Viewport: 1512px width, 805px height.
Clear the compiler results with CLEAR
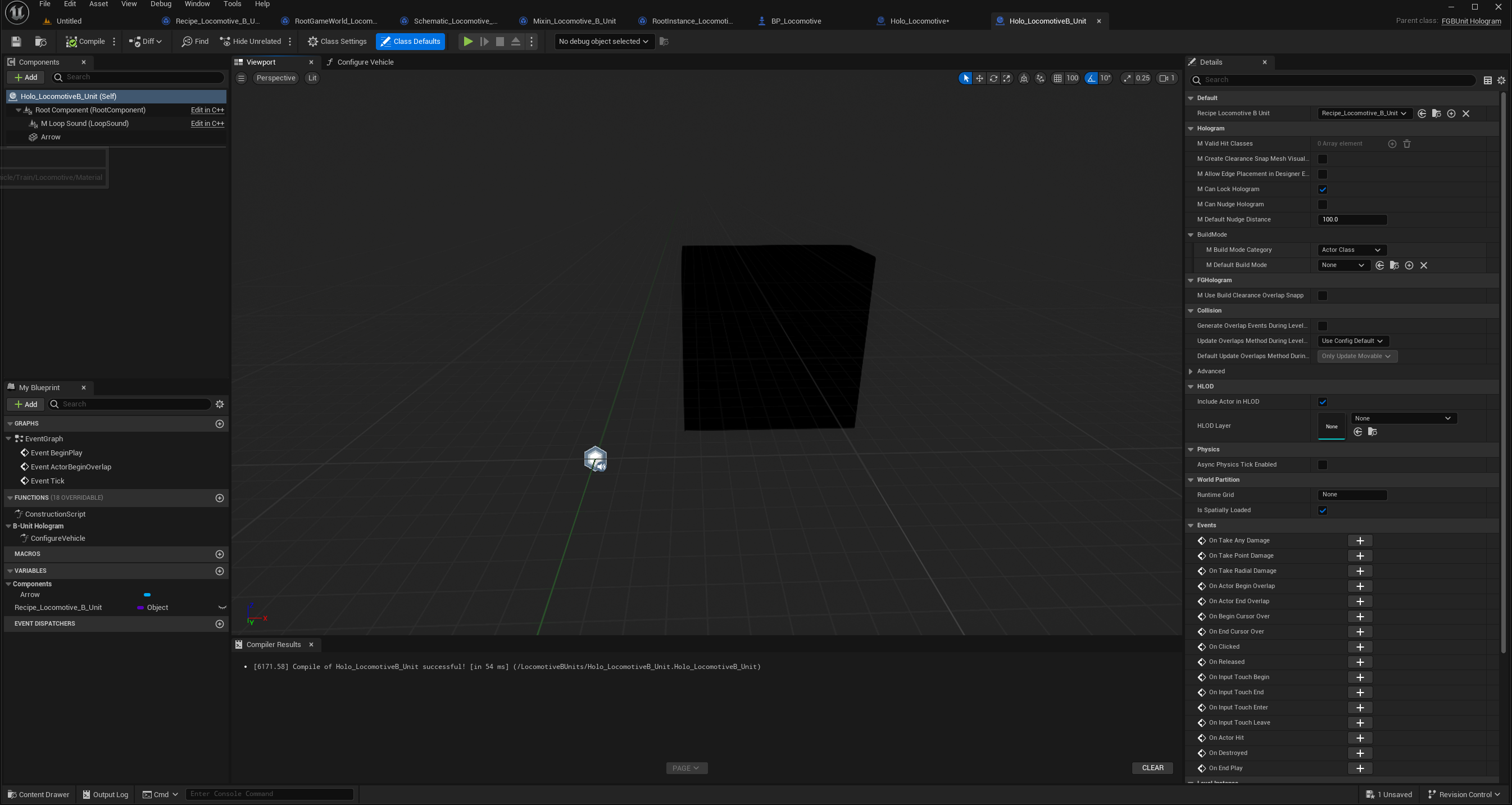point(1152,767)
